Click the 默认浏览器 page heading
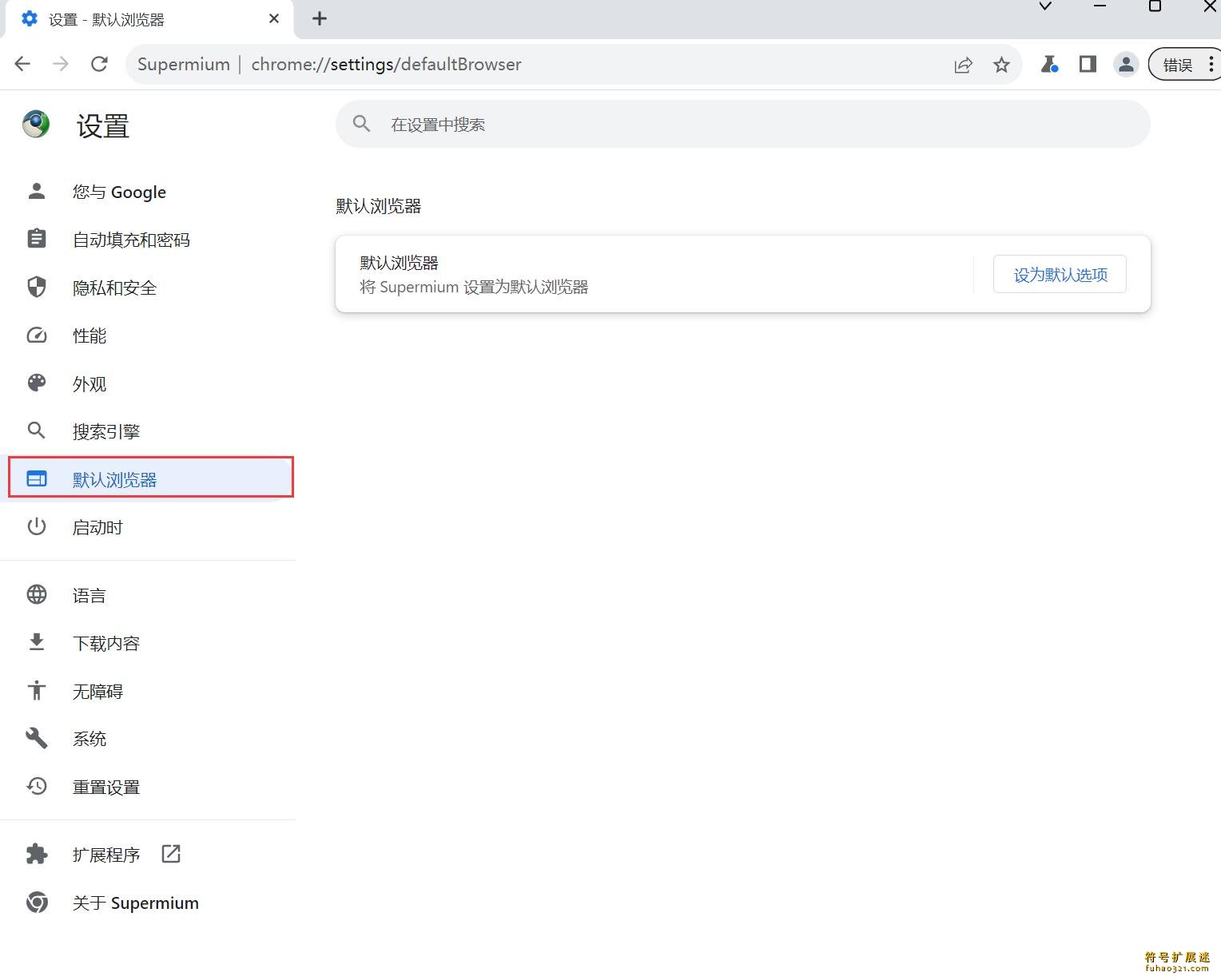The image size is (1221, 980). click(379, 206)
